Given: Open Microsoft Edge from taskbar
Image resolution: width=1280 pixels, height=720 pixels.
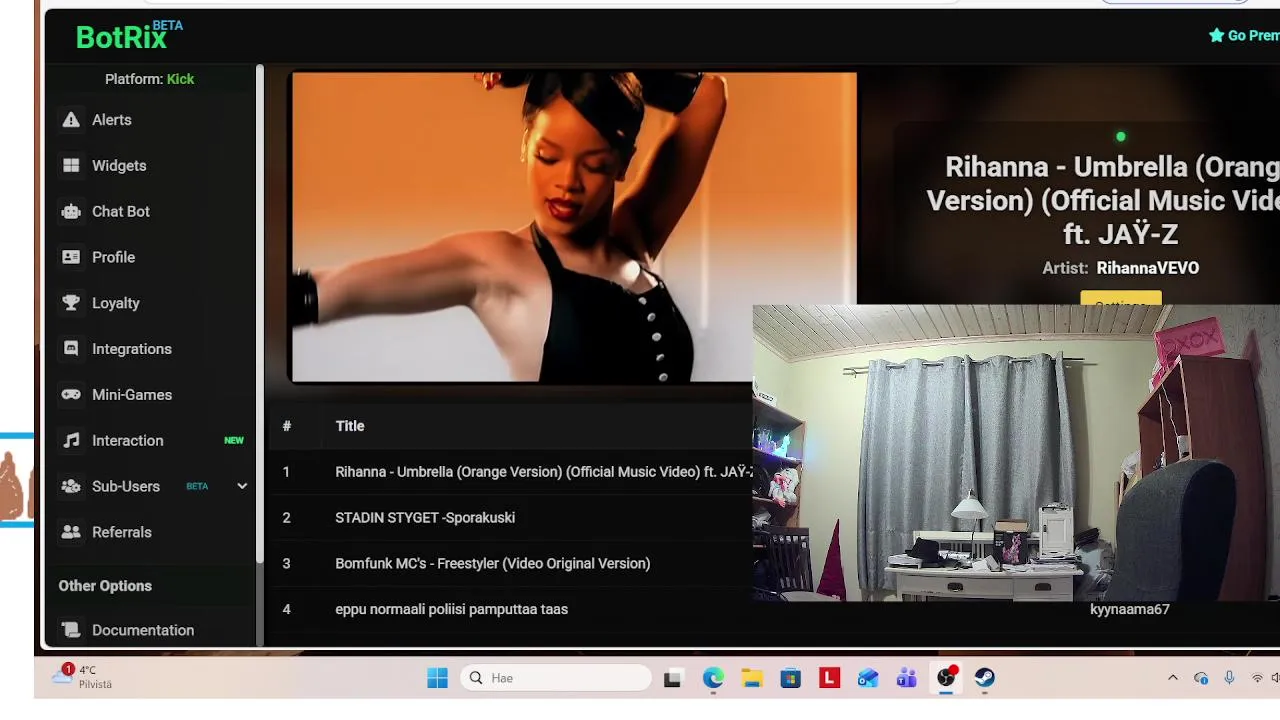Looking at the screenshot, I should coord(712,678).
